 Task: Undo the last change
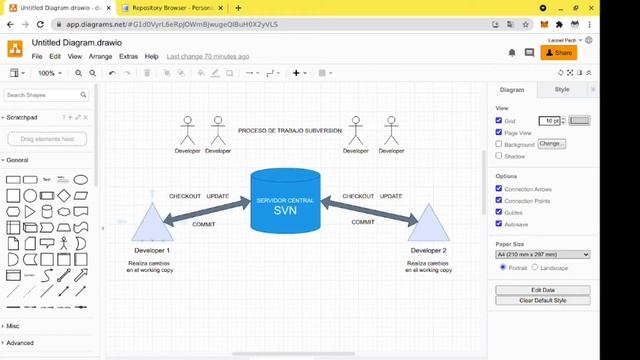112,73
